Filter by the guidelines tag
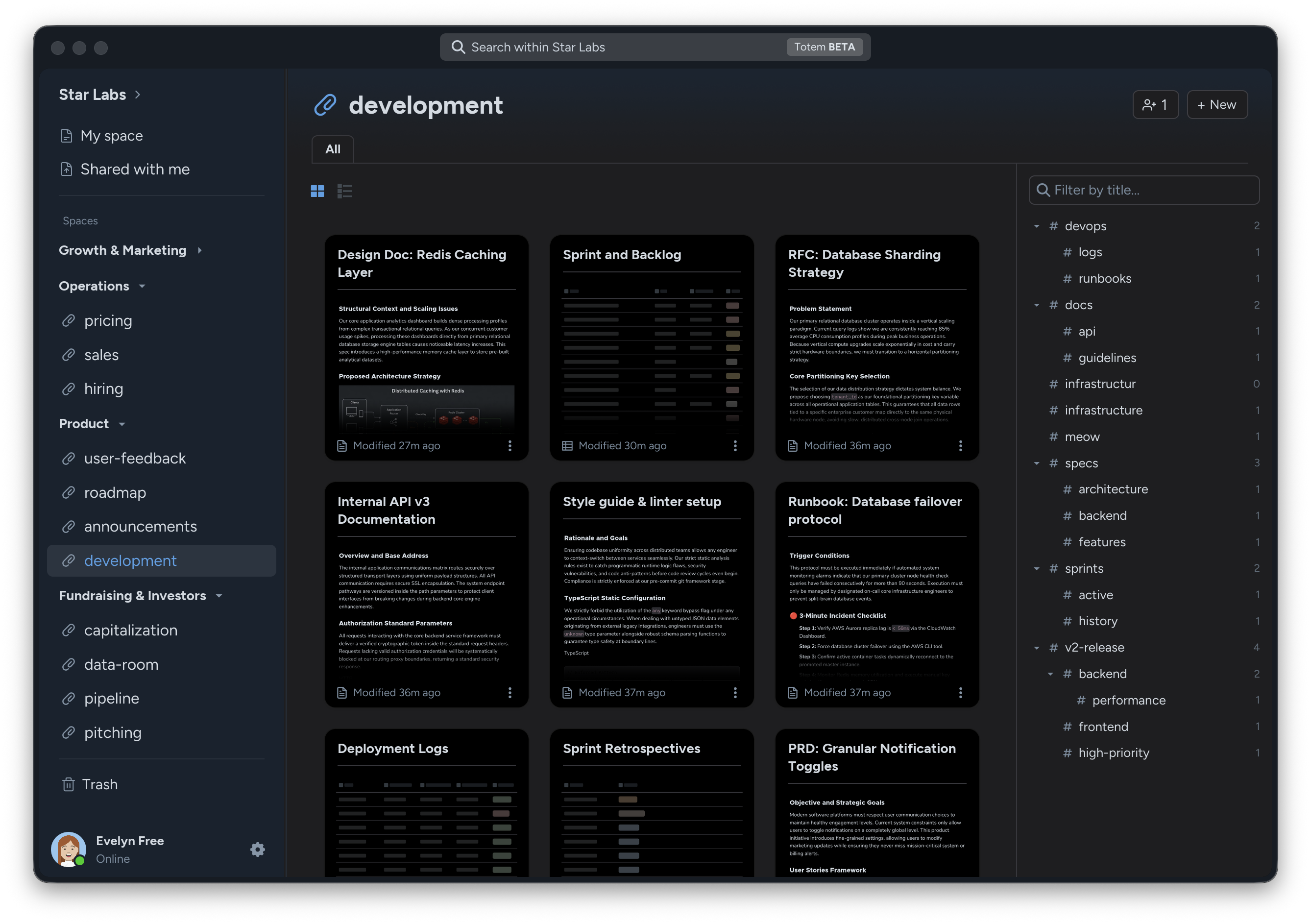This screenshot has width=1311, height=924. pos(1107,358)
